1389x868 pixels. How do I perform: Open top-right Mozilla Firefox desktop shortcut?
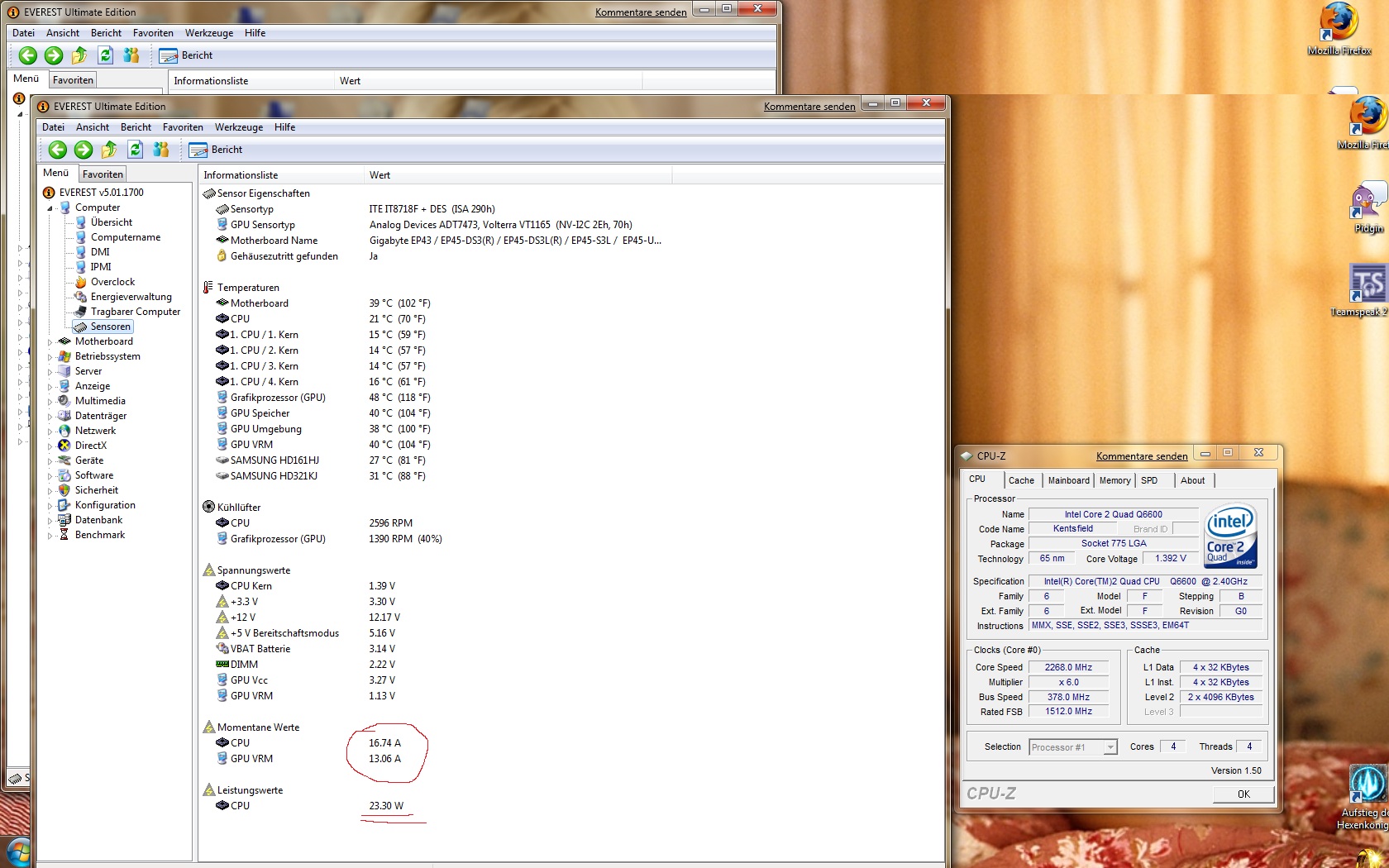point(1339,29)
